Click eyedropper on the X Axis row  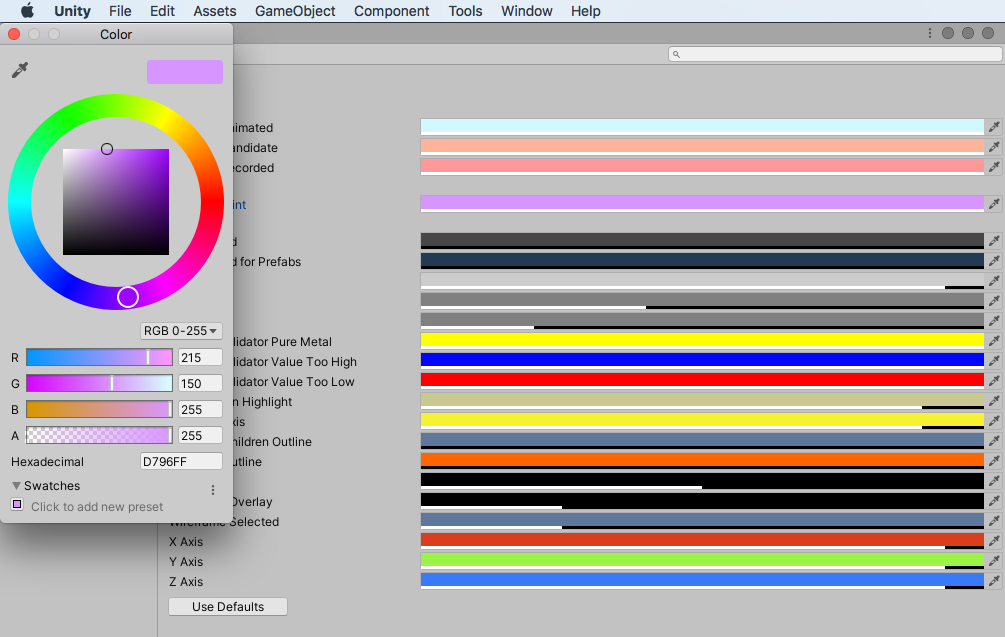(x=994, y=541)
